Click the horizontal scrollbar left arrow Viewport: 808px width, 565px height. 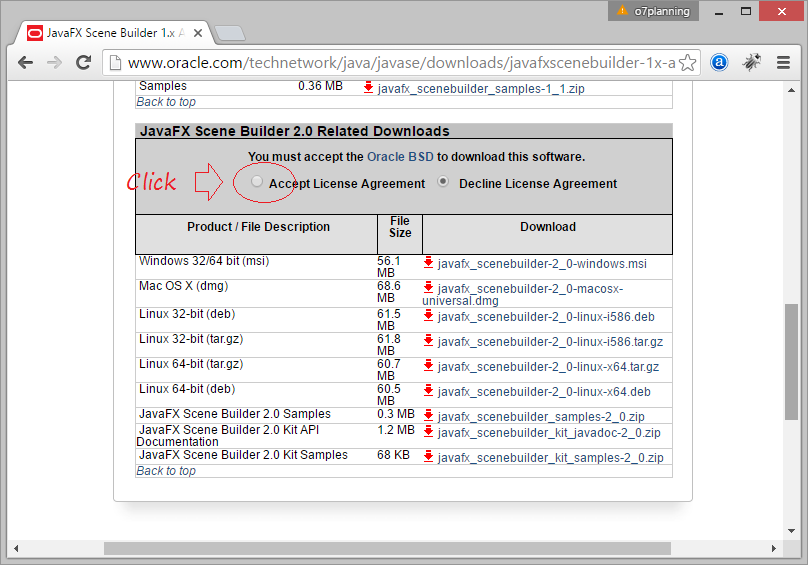click(16, 549)
